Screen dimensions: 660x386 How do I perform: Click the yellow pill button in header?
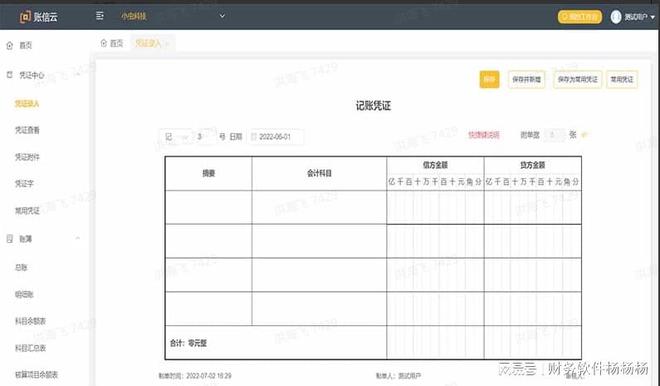pos(580,16)
